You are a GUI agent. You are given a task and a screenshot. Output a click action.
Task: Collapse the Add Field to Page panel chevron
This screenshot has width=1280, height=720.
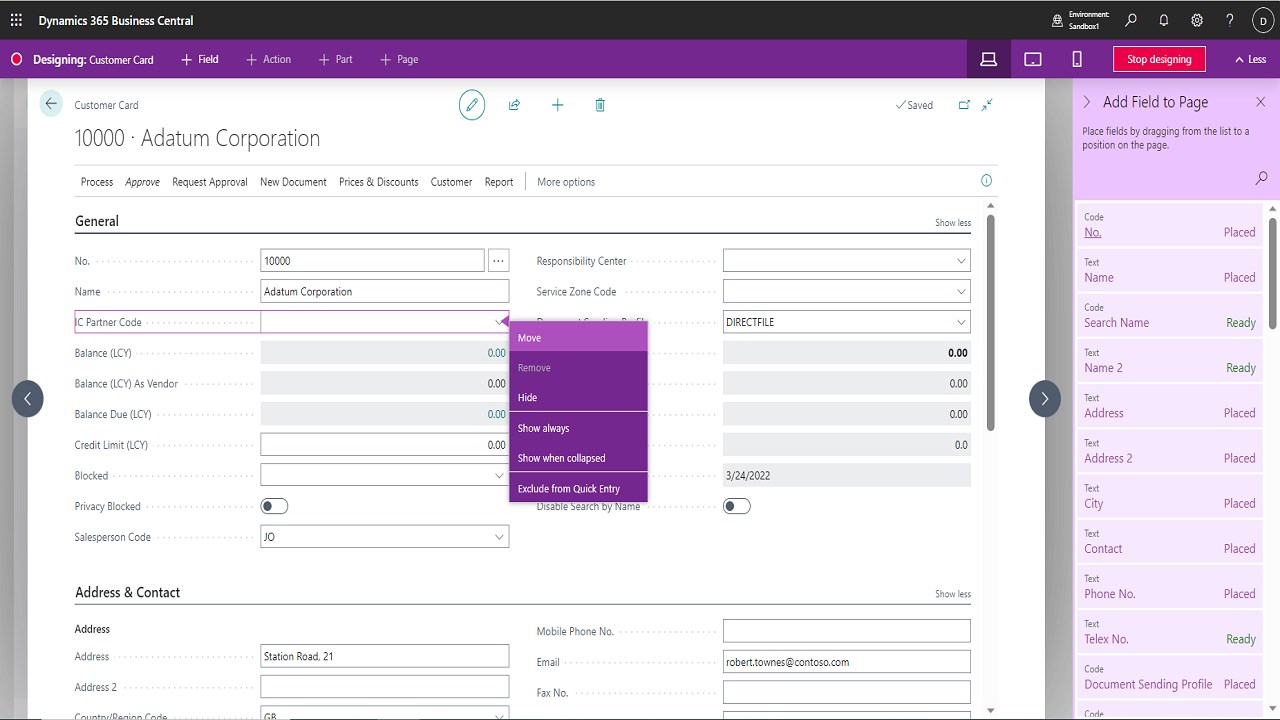[1087, 102]
